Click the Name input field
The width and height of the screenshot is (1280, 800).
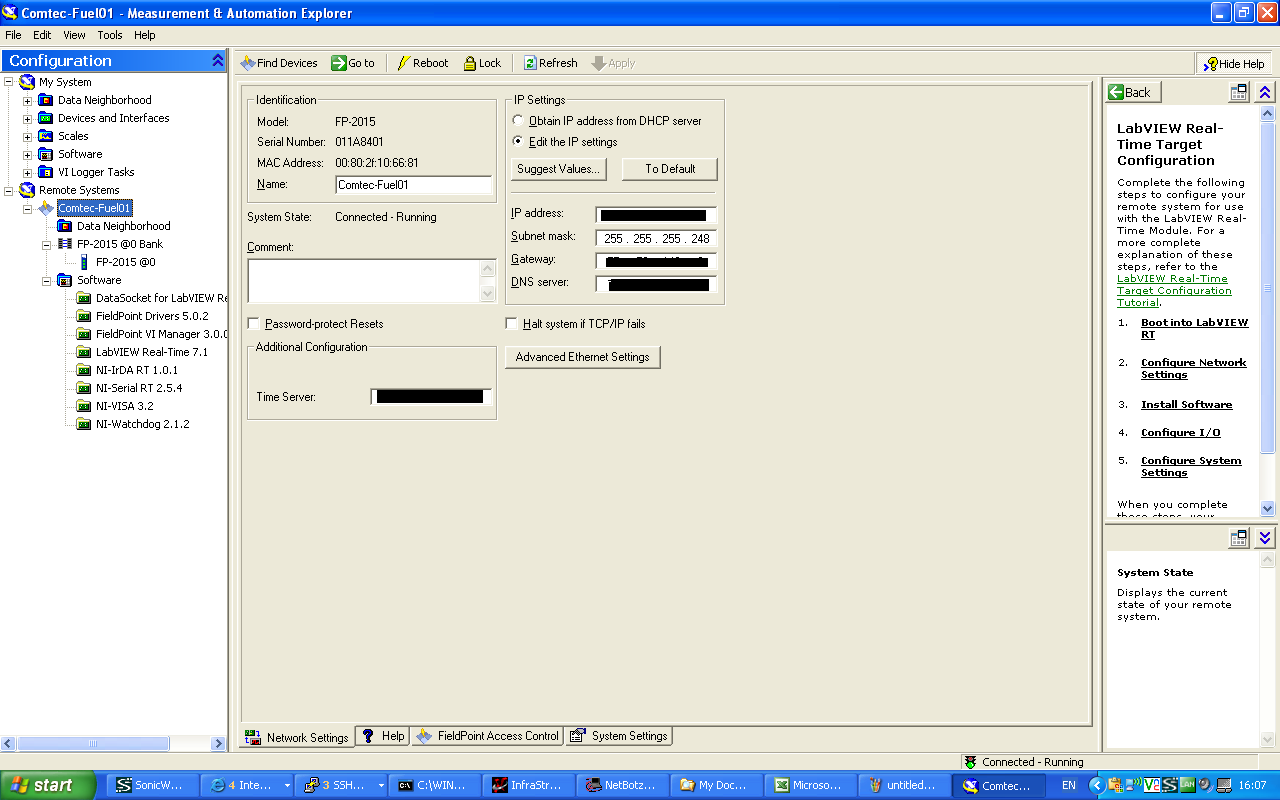pos(414,185)
